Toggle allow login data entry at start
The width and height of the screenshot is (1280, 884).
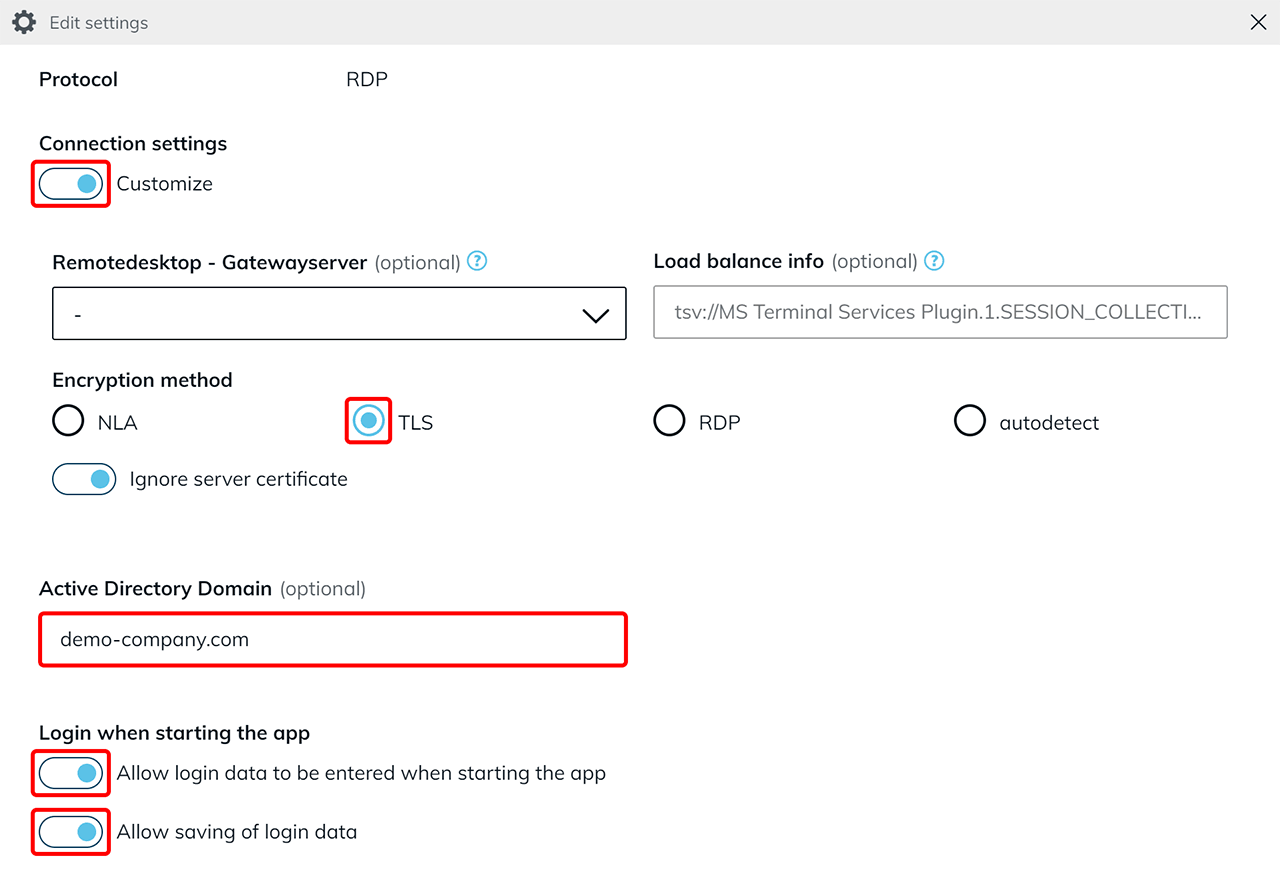[71, 773]
